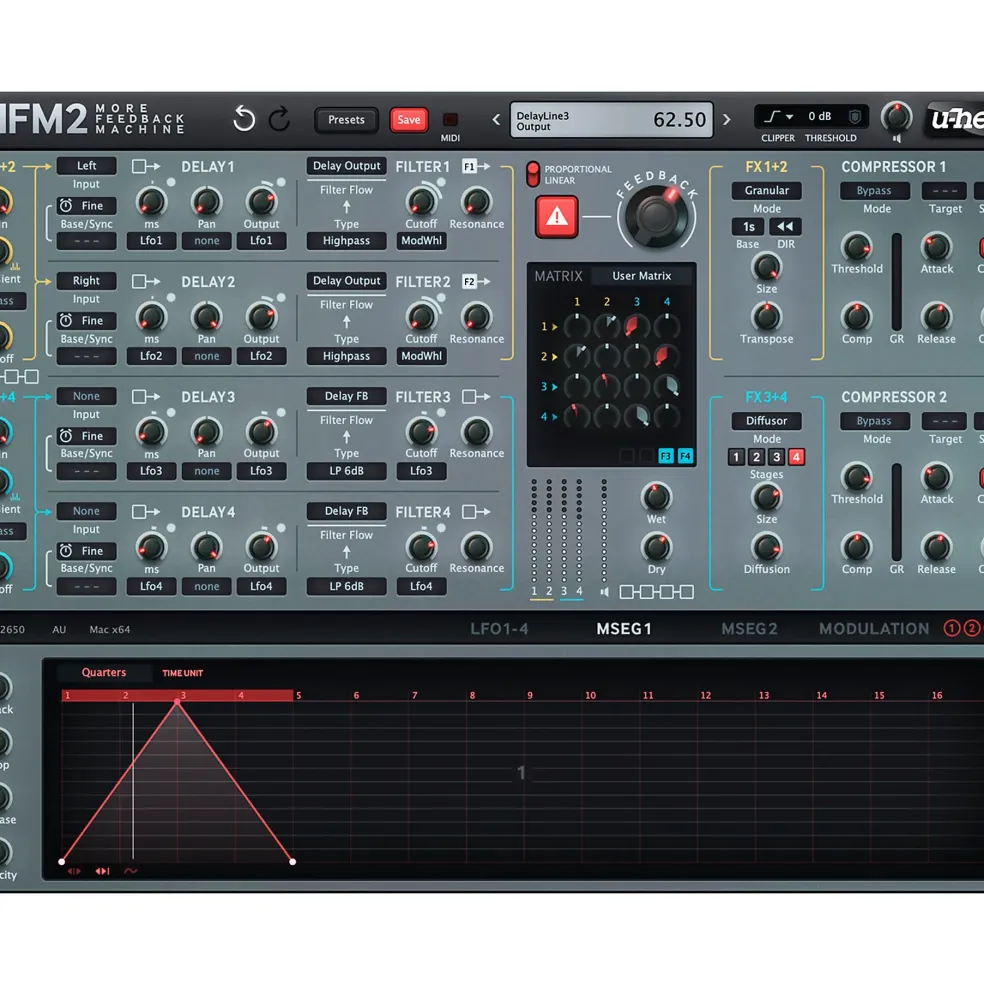Click the chained boxes icon under Dry

coord(657,592)
